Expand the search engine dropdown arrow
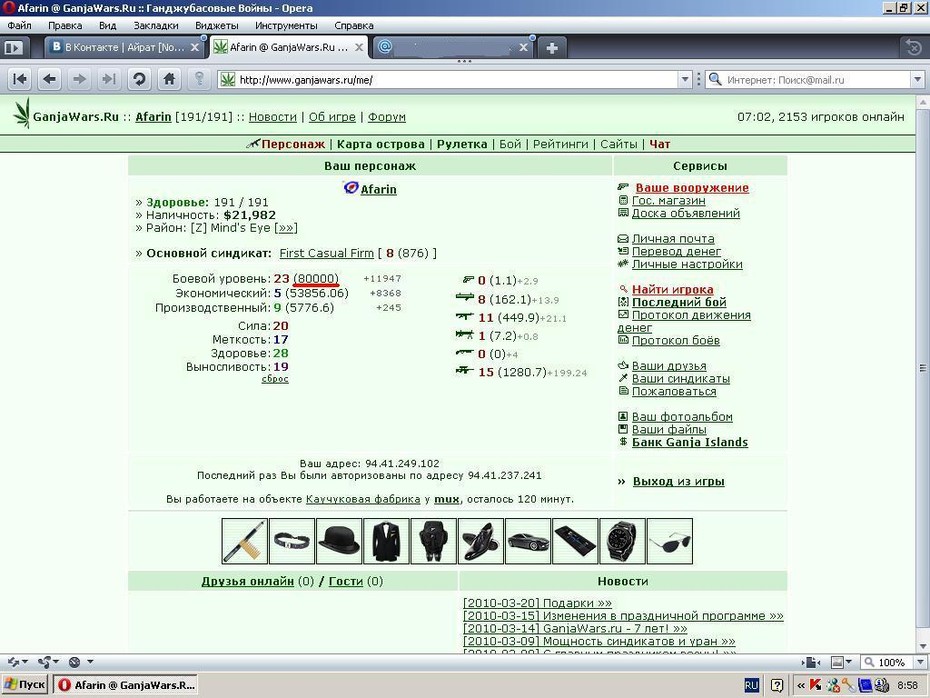Viewport: 930px width, 698px height. pyautogui.click(x=917, y=79)
